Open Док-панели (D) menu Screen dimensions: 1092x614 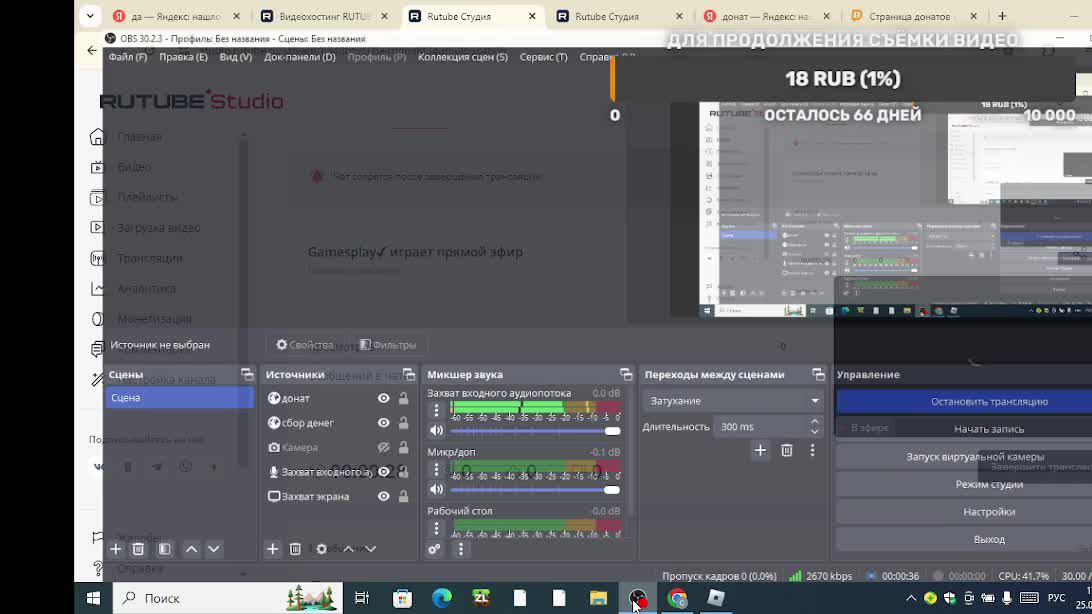[x=299, y=57]
